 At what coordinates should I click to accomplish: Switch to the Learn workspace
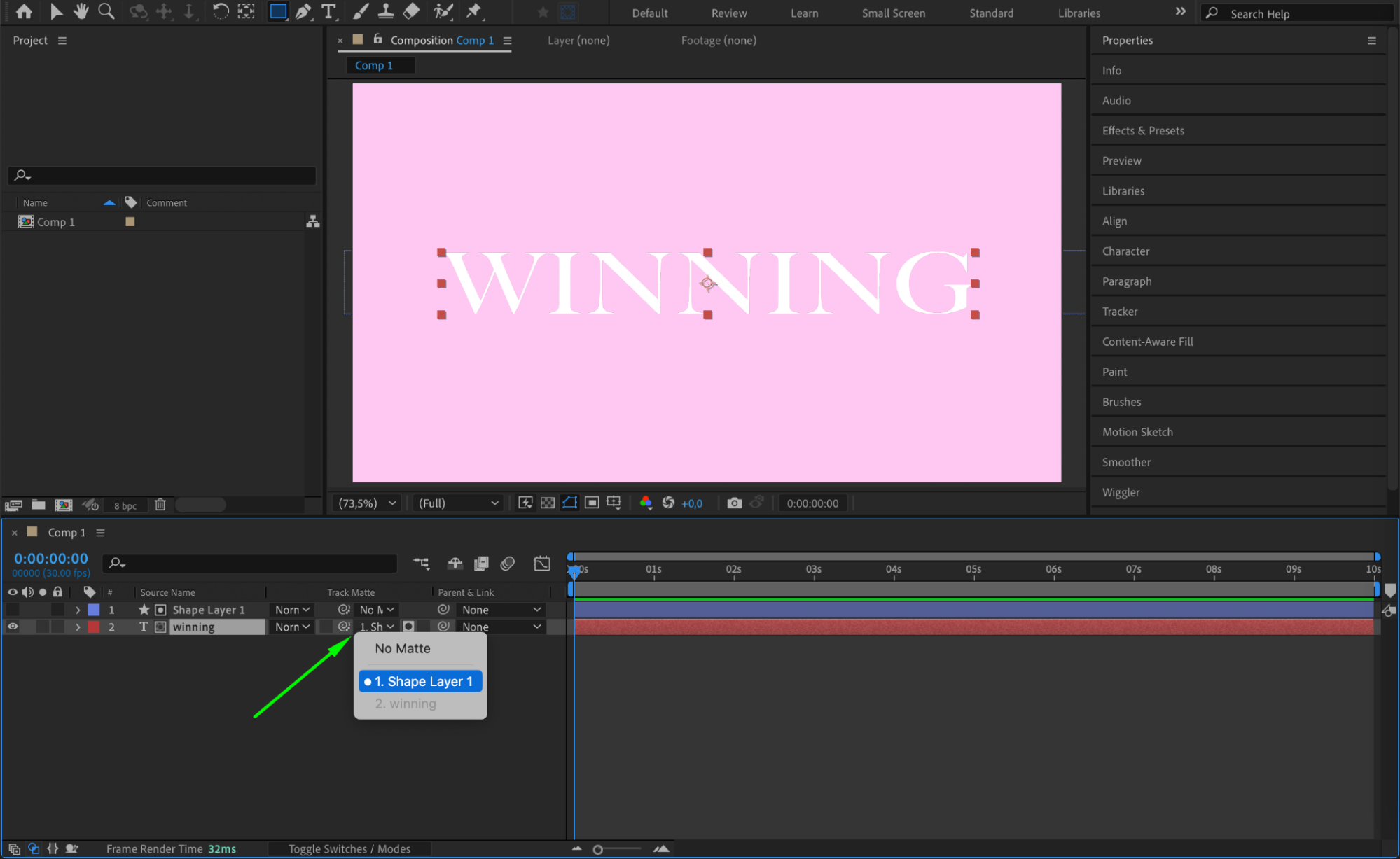[x=804, y=13]
